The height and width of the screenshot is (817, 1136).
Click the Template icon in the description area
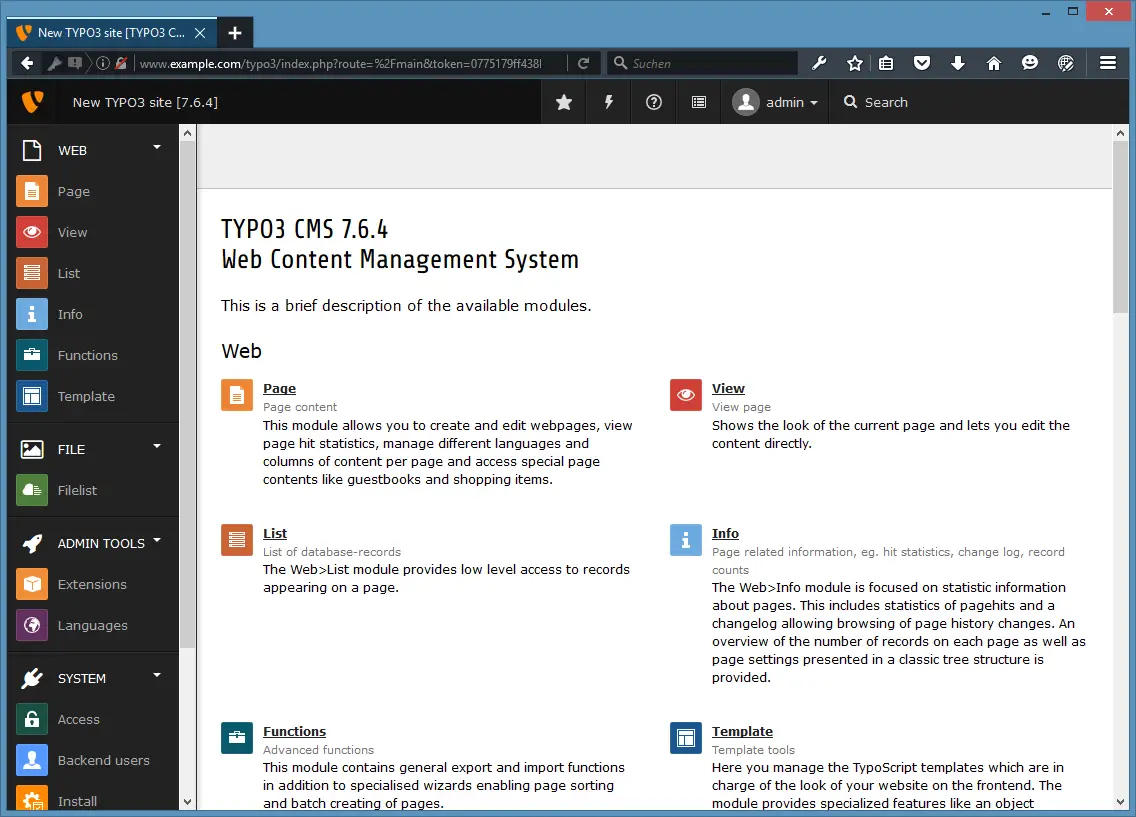click(x=685, y=738)
